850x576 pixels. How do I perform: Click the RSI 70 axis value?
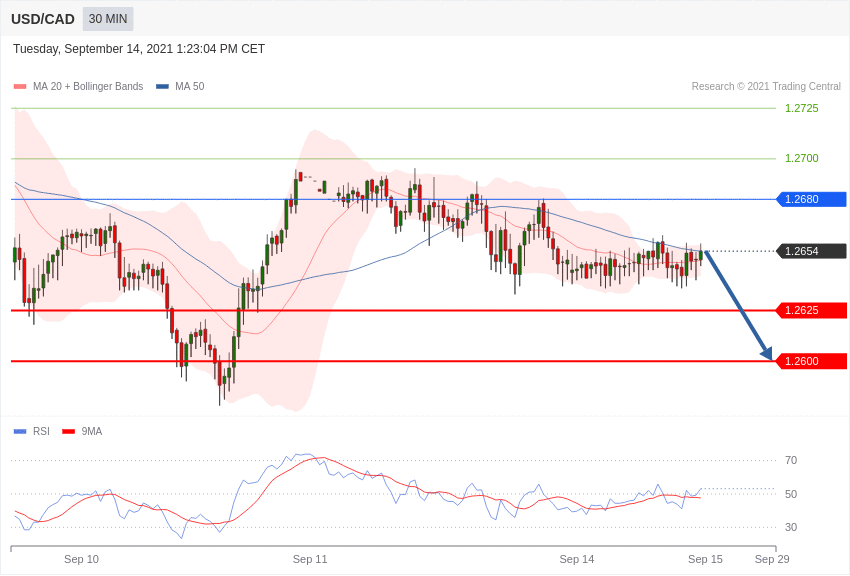point(791,461)
